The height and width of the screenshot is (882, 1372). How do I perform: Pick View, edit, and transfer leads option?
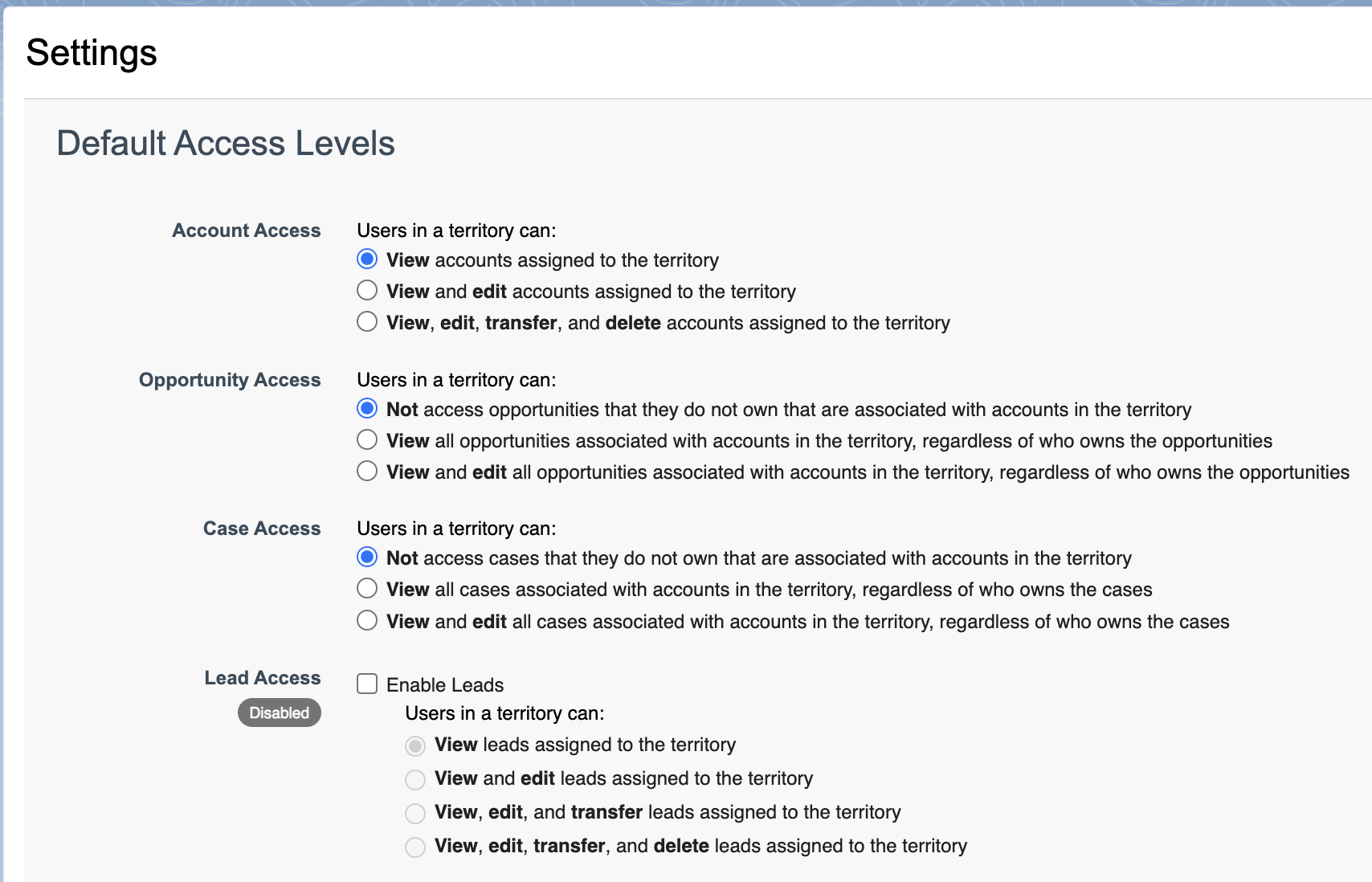pyautogui.click(x=415, y=814)
